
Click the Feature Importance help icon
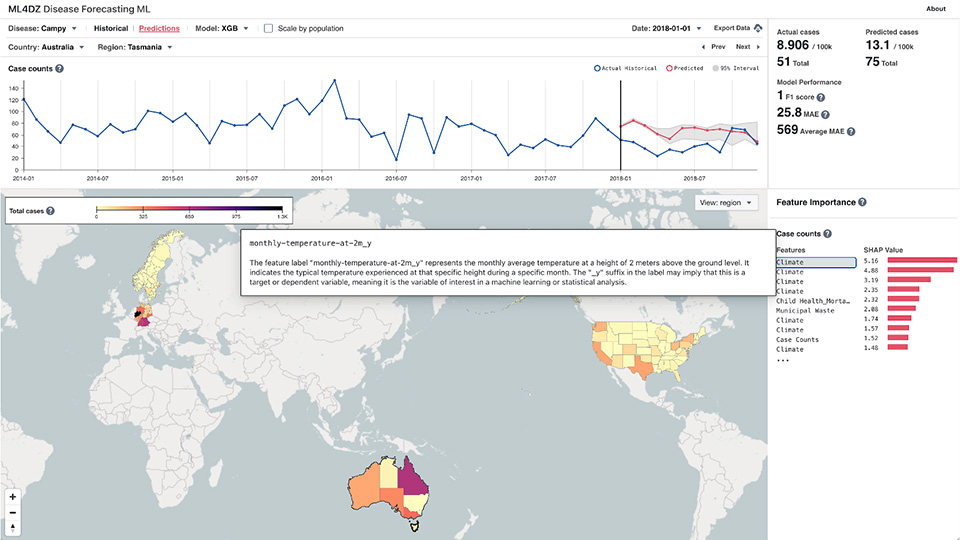click(862, 202)
